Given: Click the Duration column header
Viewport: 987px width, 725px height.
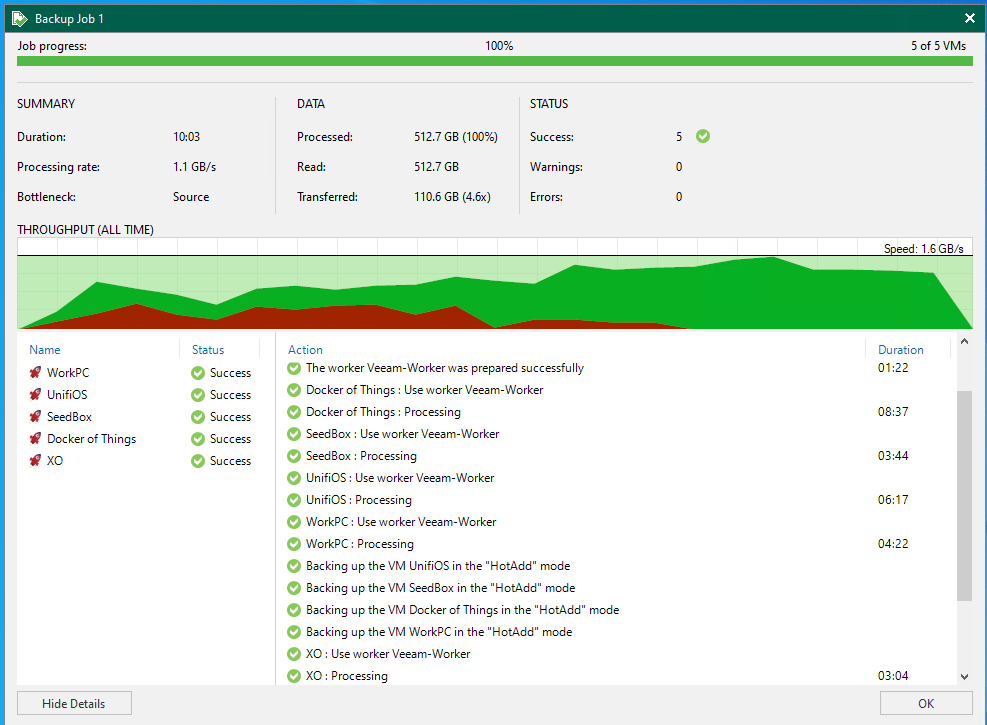Looking at the screenshot, I should tap(900, 350).
